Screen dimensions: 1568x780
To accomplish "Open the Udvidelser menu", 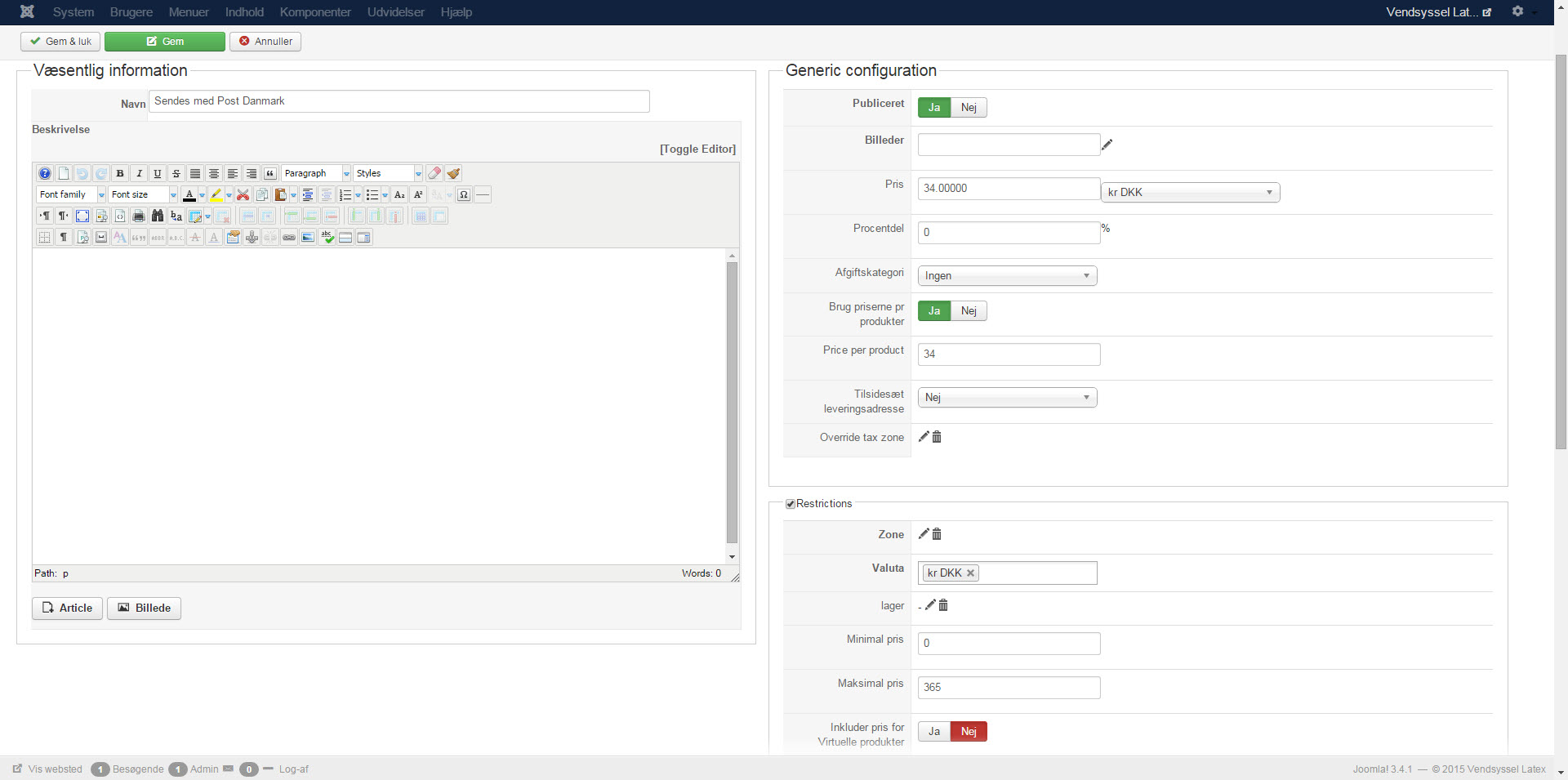I will (x=396, y=12).
